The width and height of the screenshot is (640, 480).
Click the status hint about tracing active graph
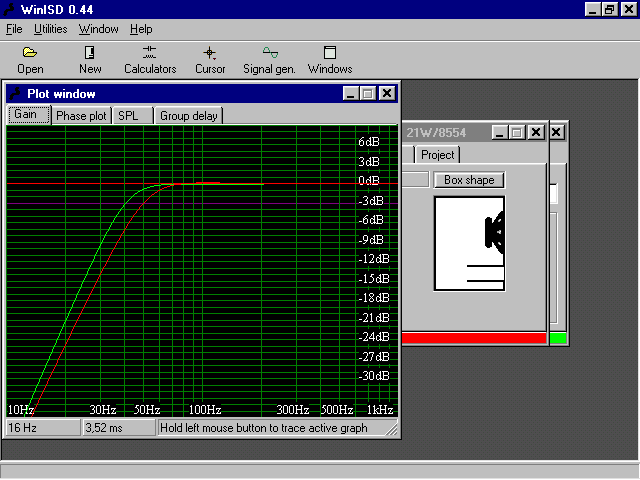pos(264,428)
